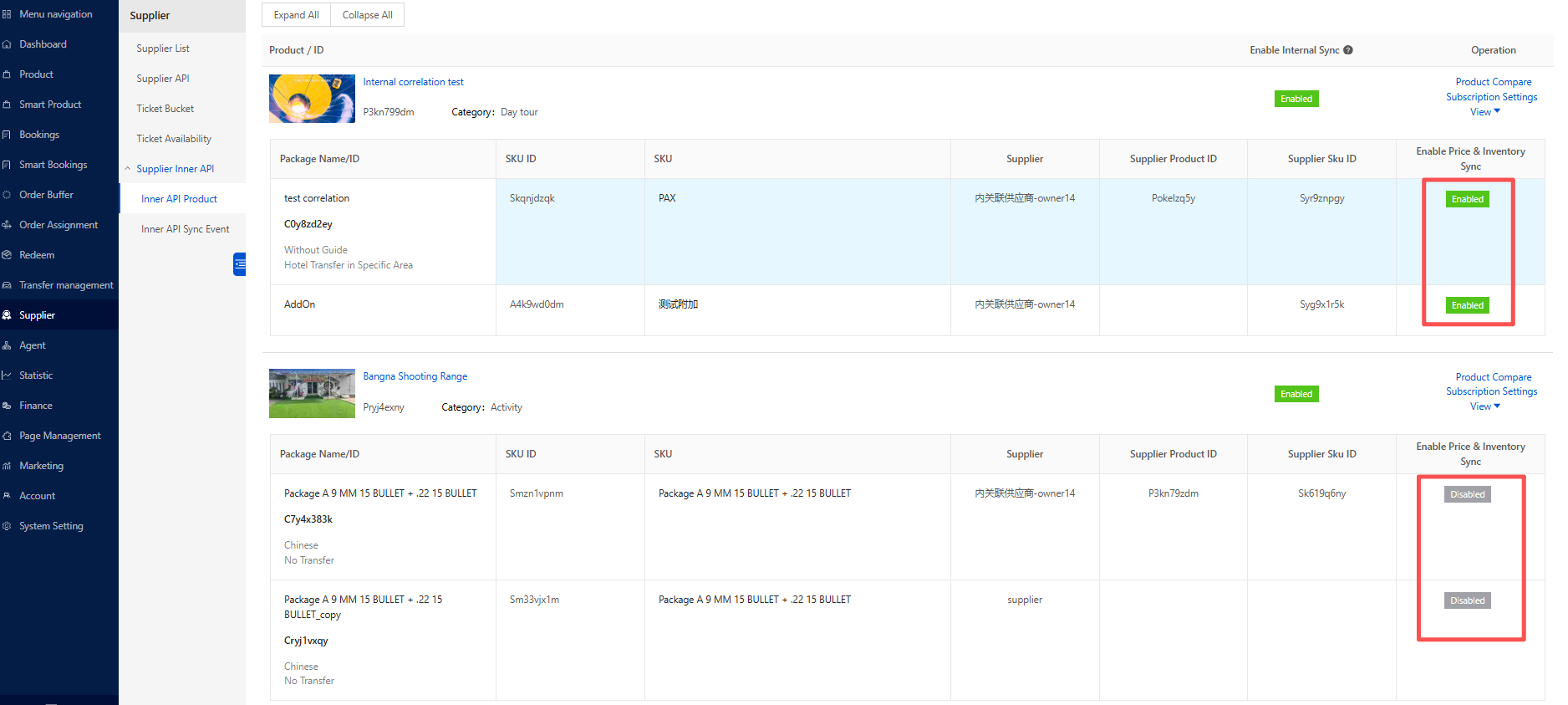Click the Enable Internal Sync help icon
Viewport: 1568px width, 705px height.
tap(1347, 50)
